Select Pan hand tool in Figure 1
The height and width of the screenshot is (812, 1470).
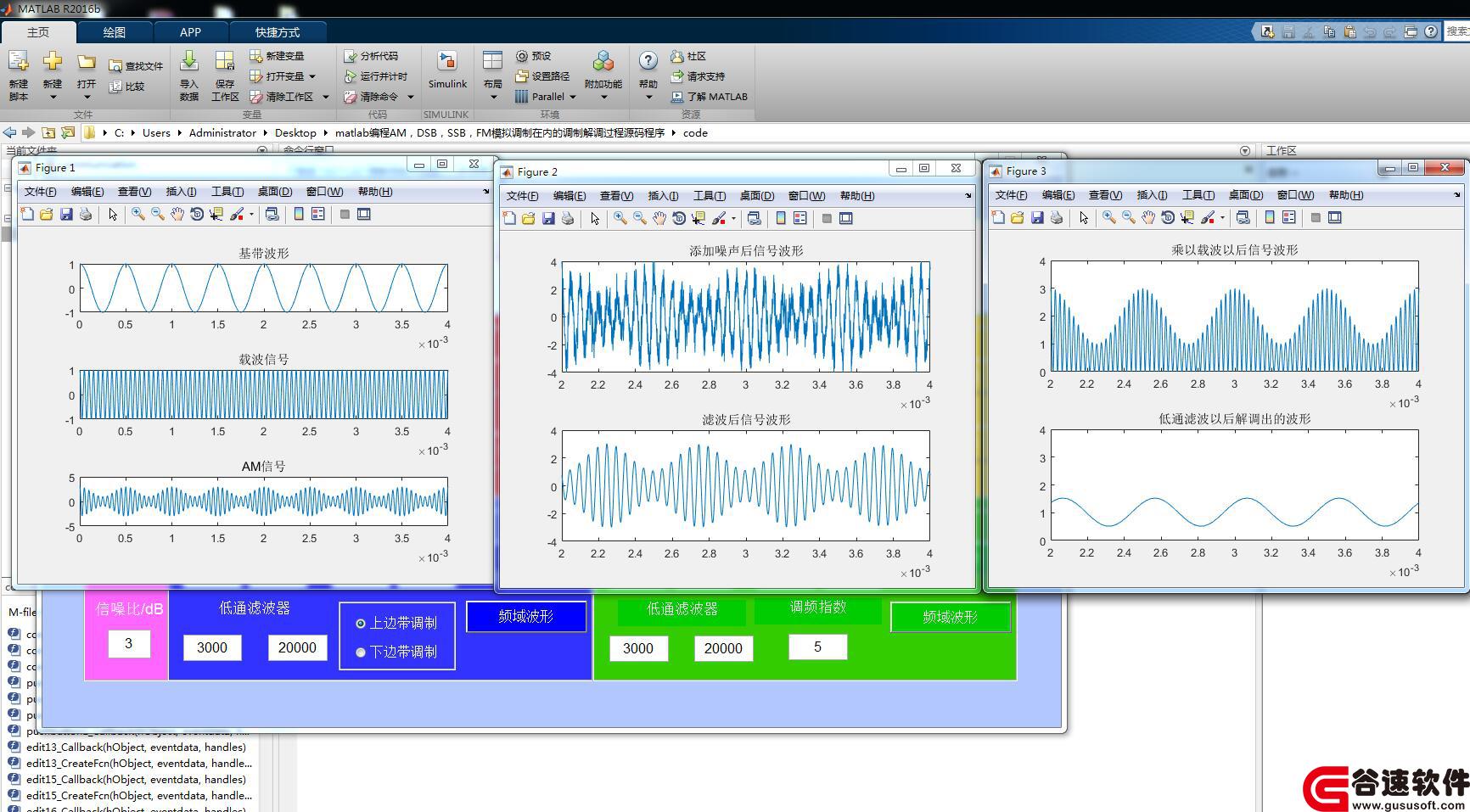point(177,215)
